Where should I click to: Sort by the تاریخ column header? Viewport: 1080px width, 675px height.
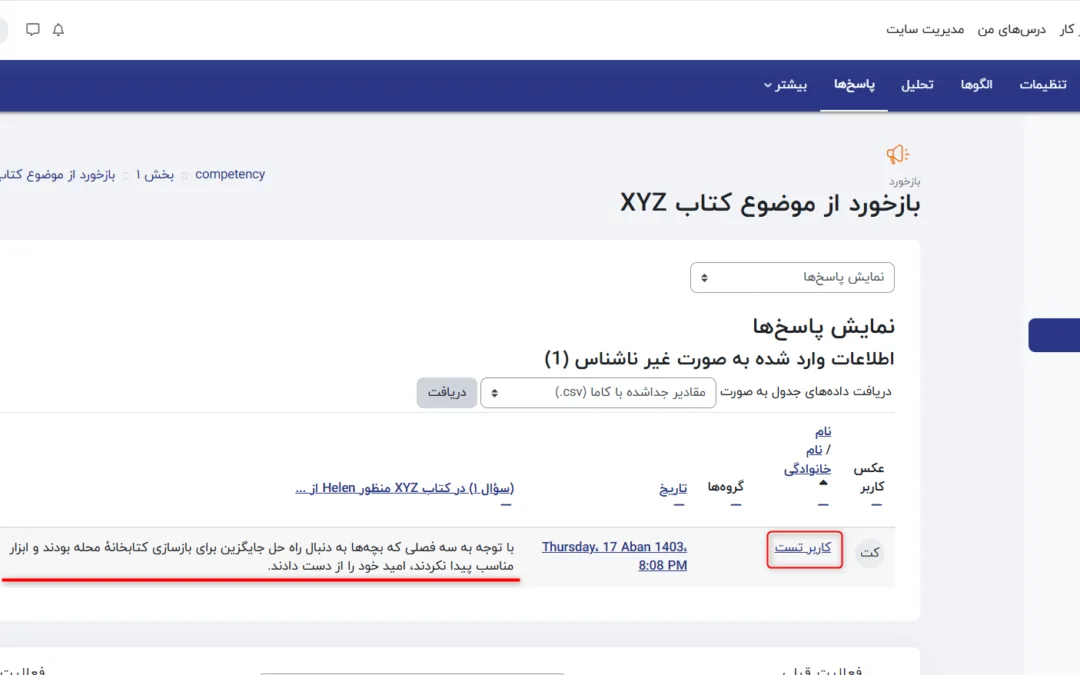coord(673,489)
